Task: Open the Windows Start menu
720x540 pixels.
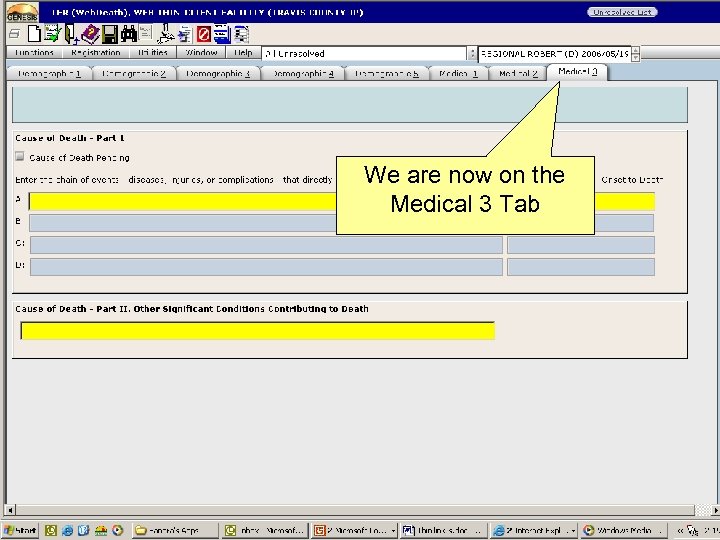Action: (x=21, y=530)
